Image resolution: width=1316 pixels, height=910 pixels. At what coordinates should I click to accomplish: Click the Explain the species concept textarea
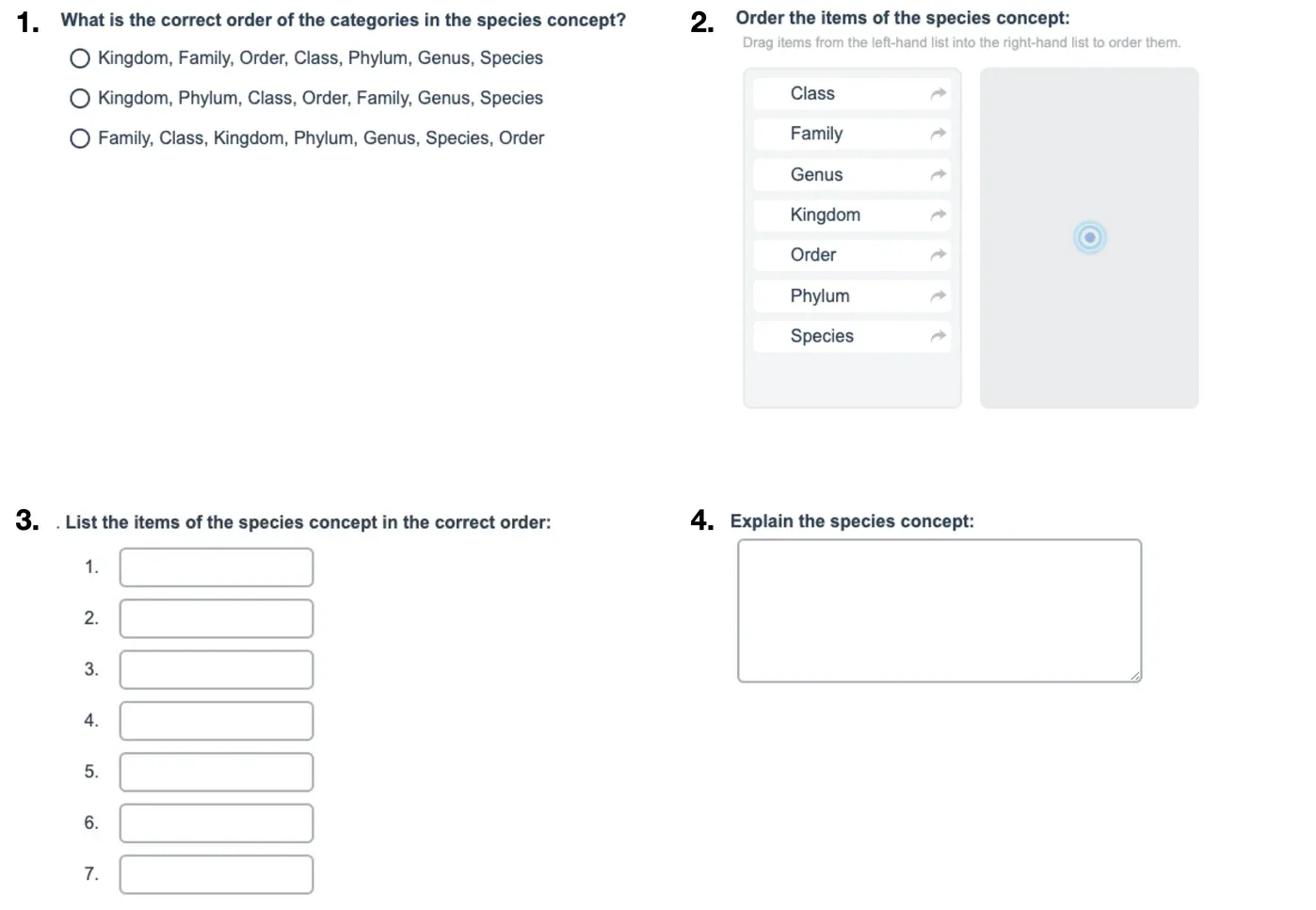[x=939, y=611]
